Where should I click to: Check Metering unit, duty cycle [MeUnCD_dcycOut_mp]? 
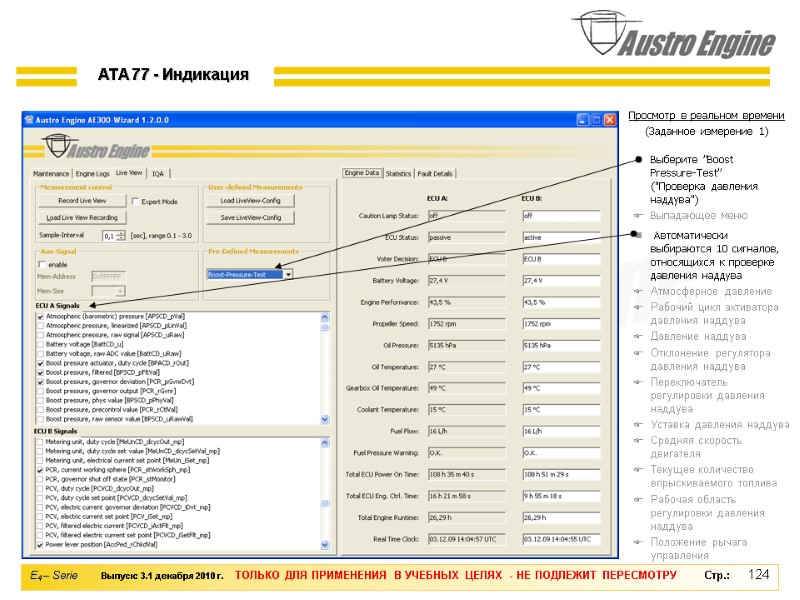point(40,442)
